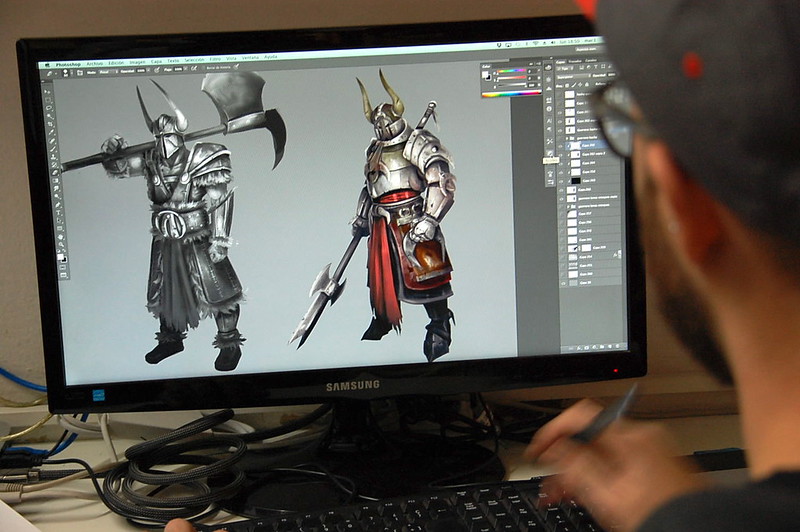
Task: Create a new group with the folder icon
Action: click(x=602, y=347)
